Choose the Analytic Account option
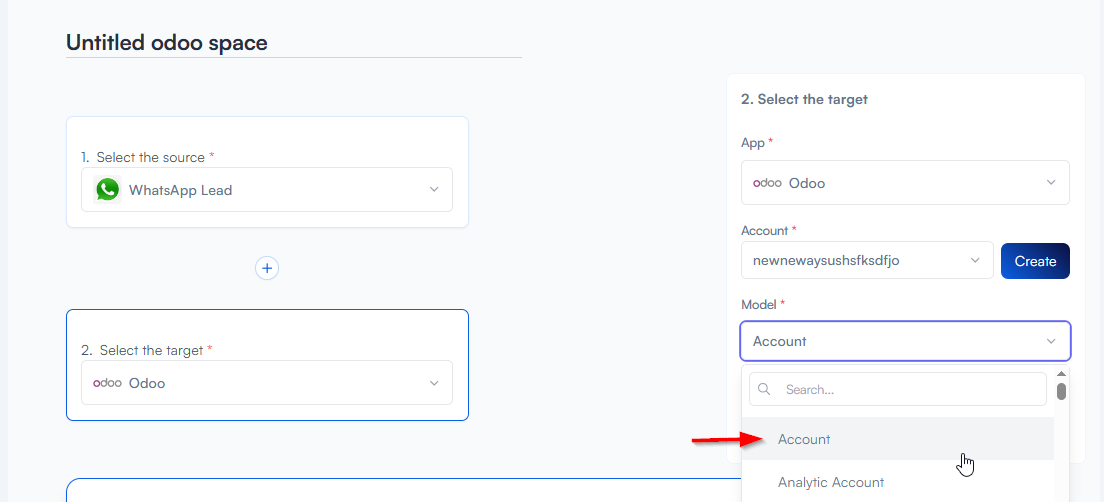 pyautogui.click(x=831, y=482)
